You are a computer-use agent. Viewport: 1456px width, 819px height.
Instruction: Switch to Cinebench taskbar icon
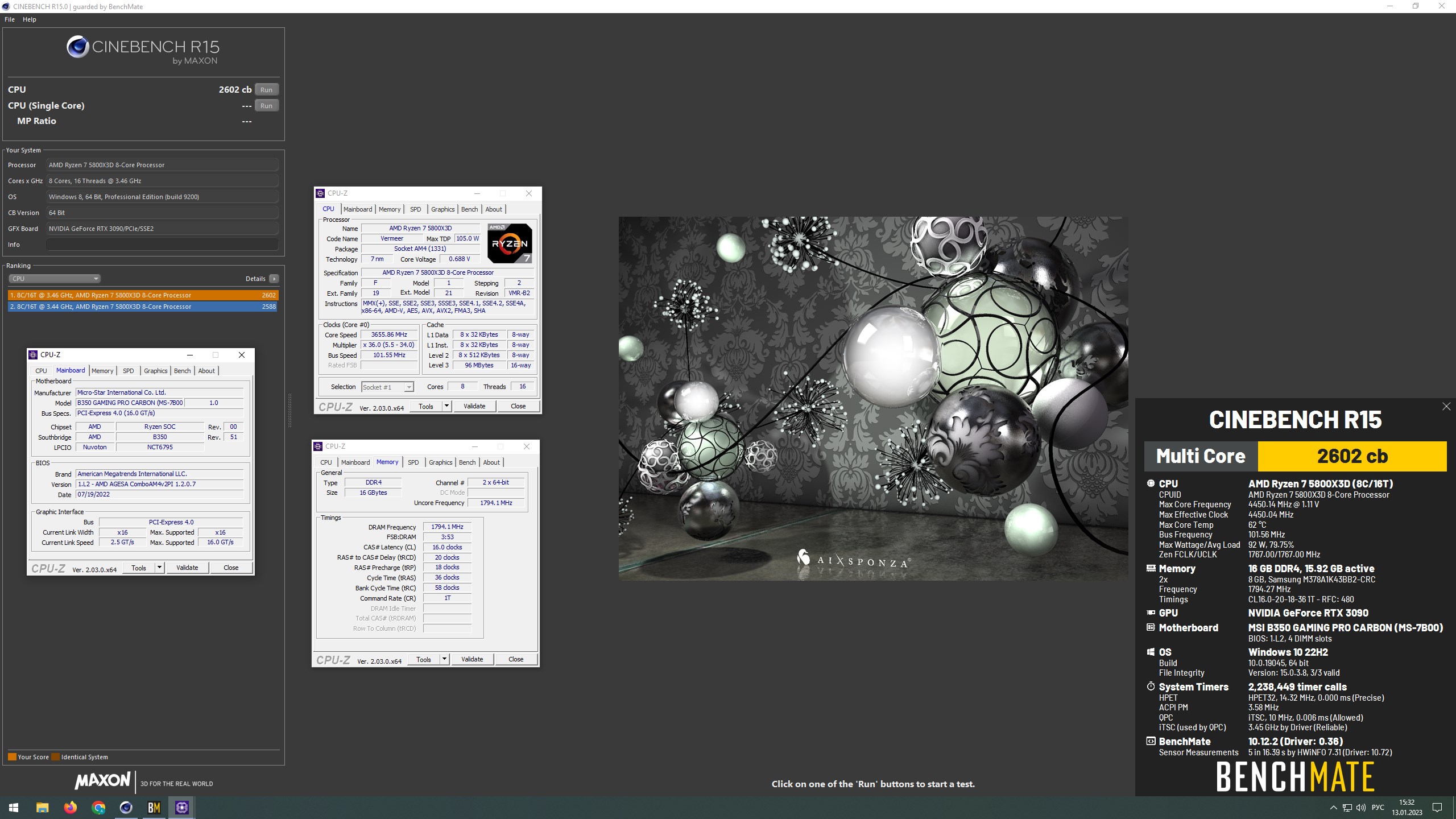pyautogui.click(x=126, y=807)
